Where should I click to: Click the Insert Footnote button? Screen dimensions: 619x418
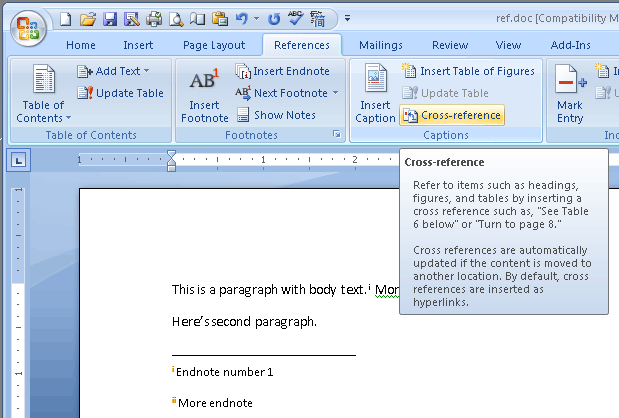pyautogui.click(x=204, y=95)
